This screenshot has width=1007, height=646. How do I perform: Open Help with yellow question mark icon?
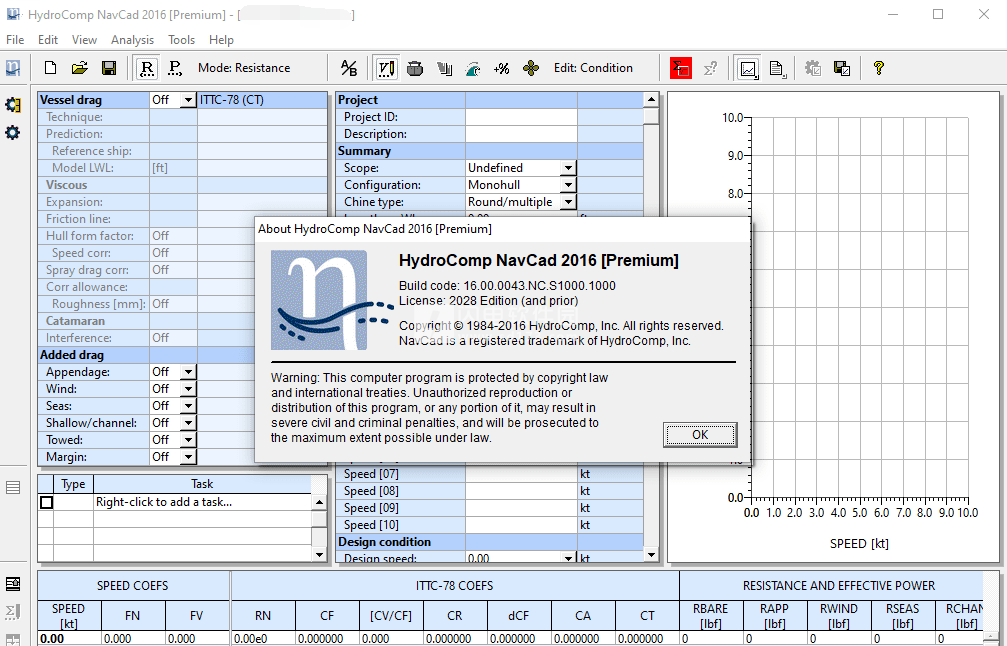[x=879, y=68]
